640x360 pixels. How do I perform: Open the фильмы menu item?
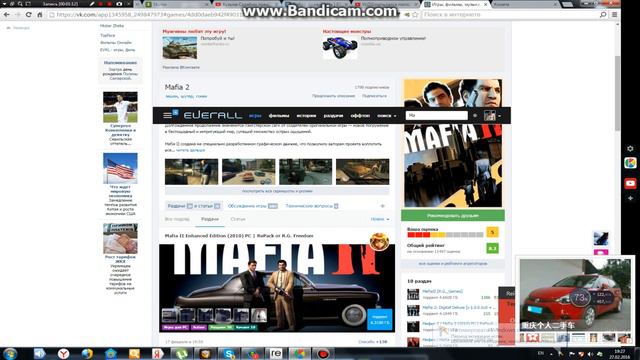[x=279, y=116]
